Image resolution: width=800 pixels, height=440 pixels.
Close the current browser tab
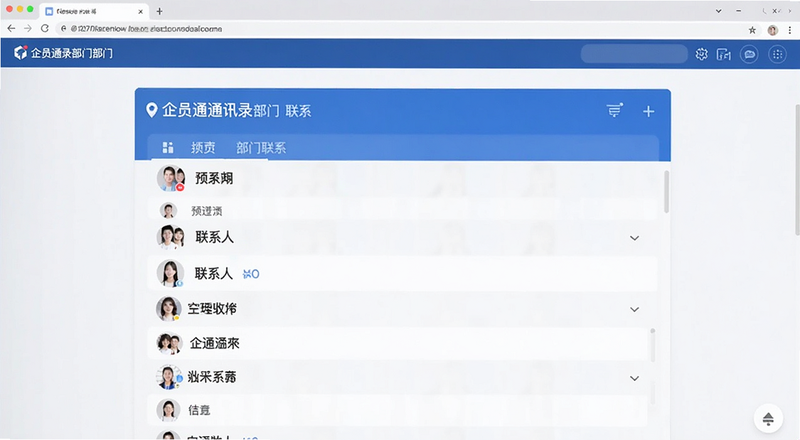click(140, 11)
